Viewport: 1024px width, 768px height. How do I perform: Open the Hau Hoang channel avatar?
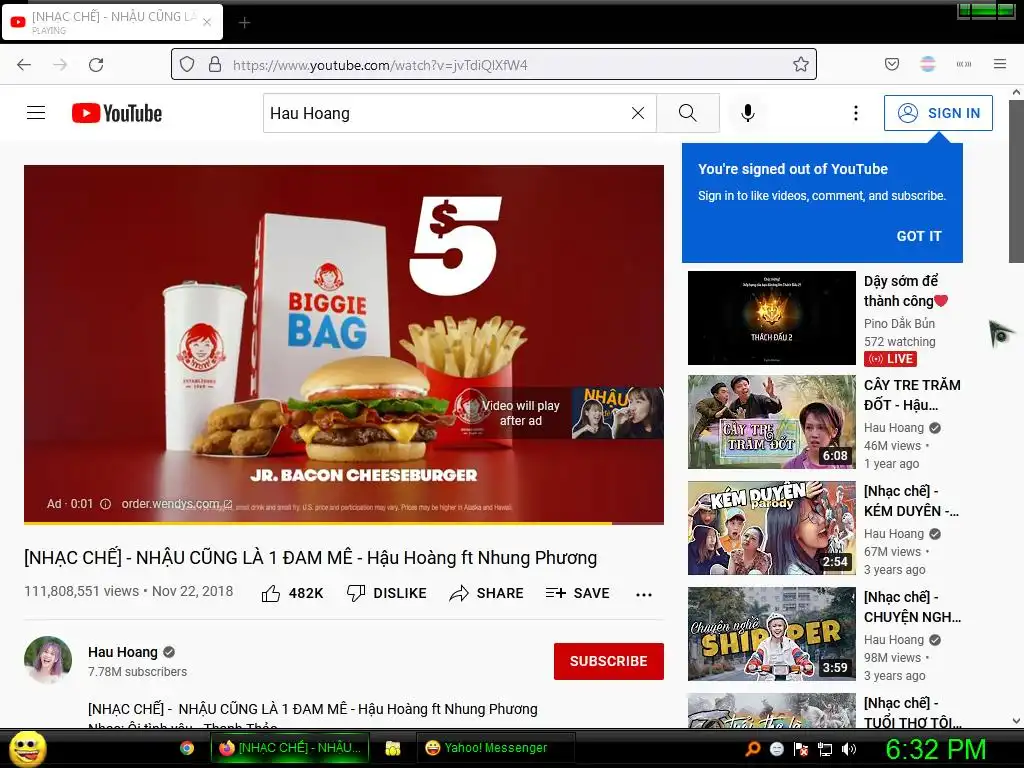[x=48, y=660]
